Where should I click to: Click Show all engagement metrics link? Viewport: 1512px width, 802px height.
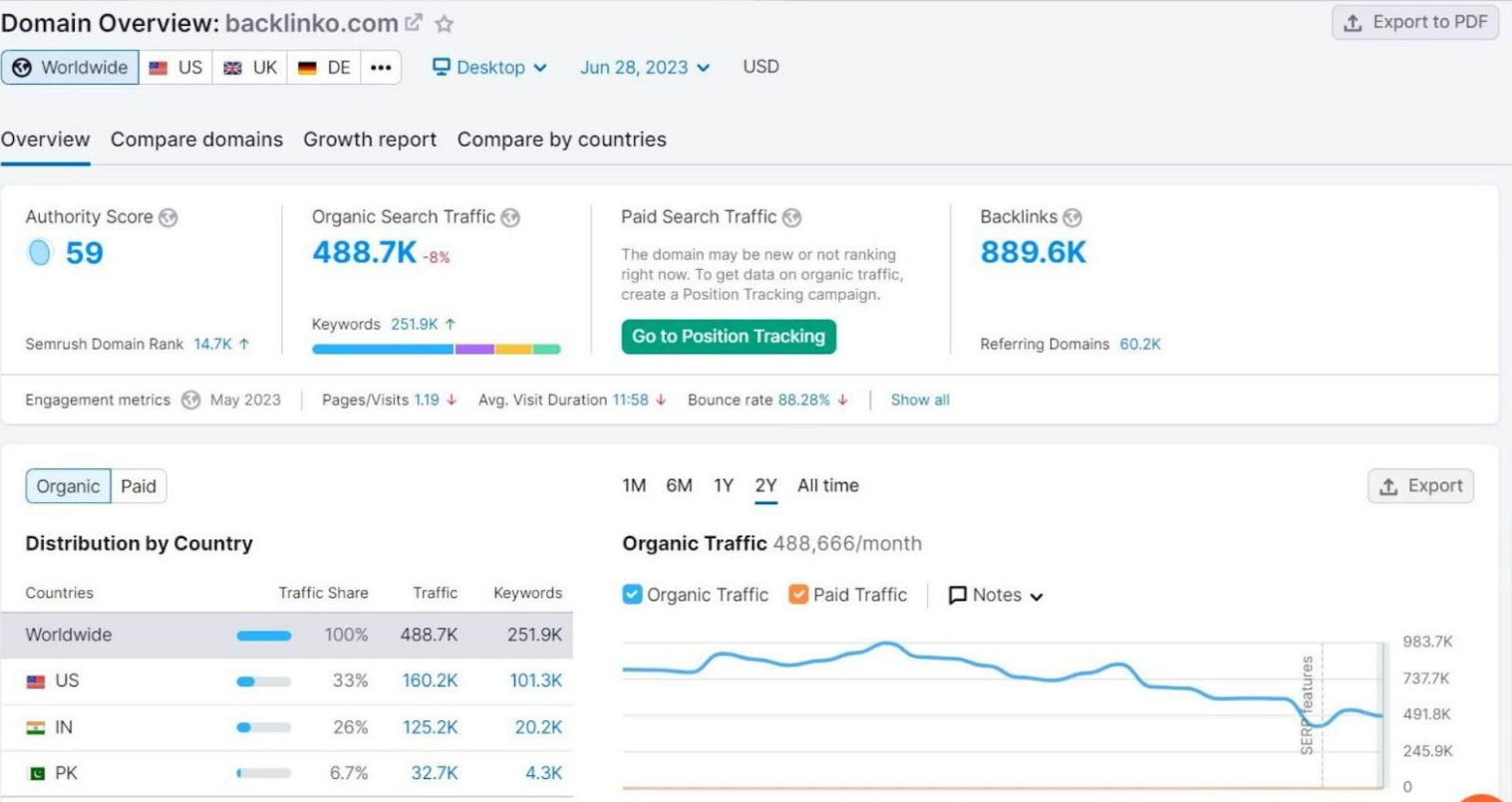click(x=920, y=400)
